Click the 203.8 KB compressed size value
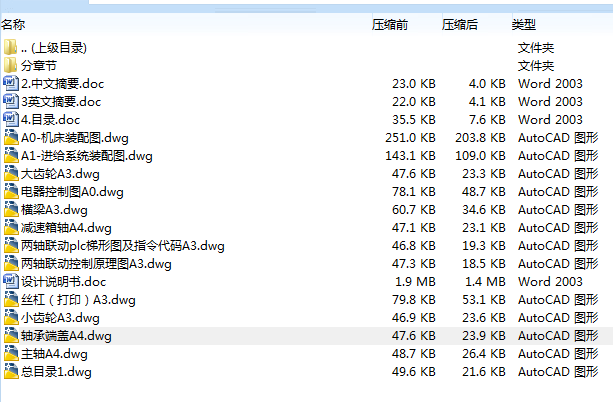 coord(480,138)
